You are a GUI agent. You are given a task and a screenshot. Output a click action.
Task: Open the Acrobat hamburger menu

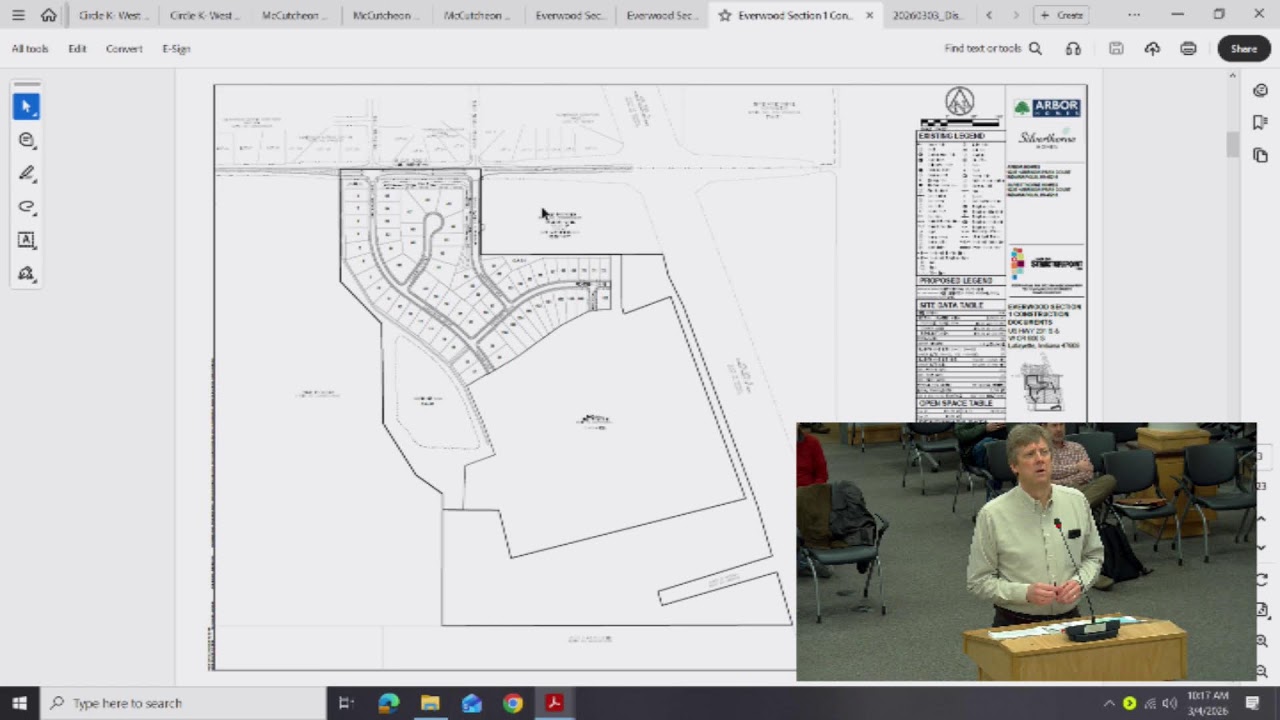click(18, 15)
